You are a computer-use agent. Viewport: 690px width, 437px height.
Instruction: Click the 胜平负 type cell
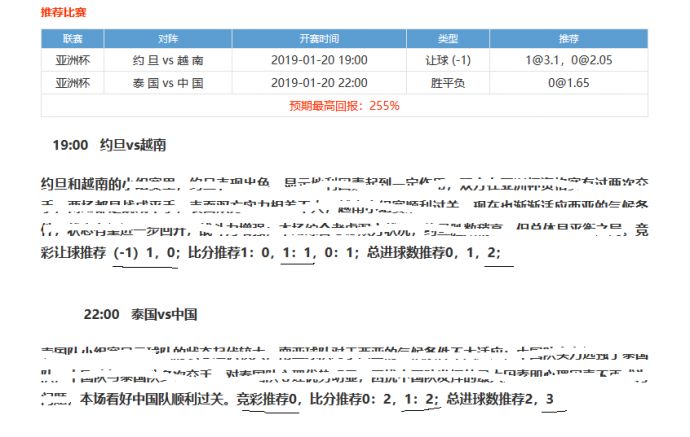(448, 83)
